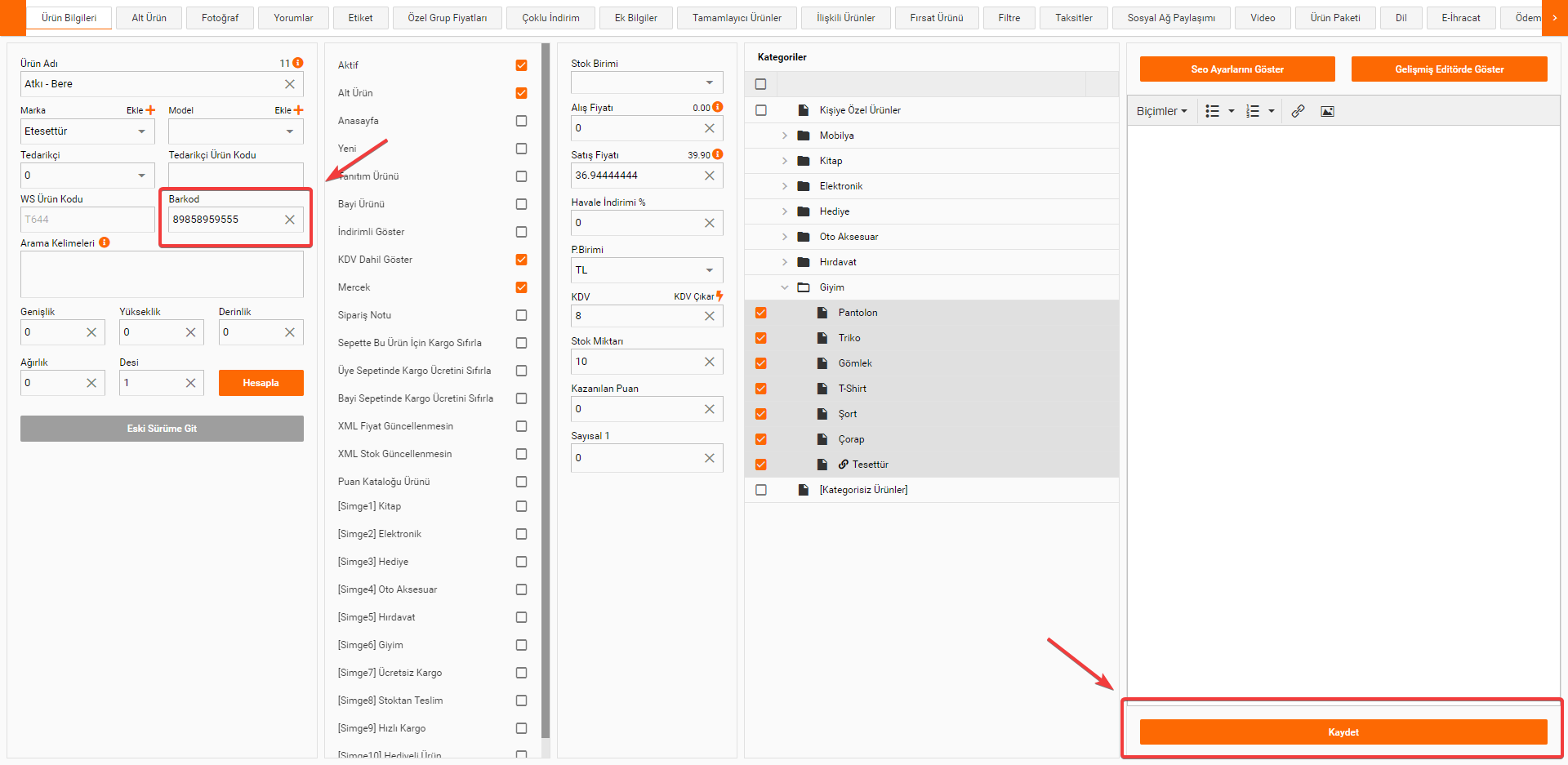1568x765 pixels.
Task: Switch to the Fotoğraf tab
Action: (x=220, y=18)
